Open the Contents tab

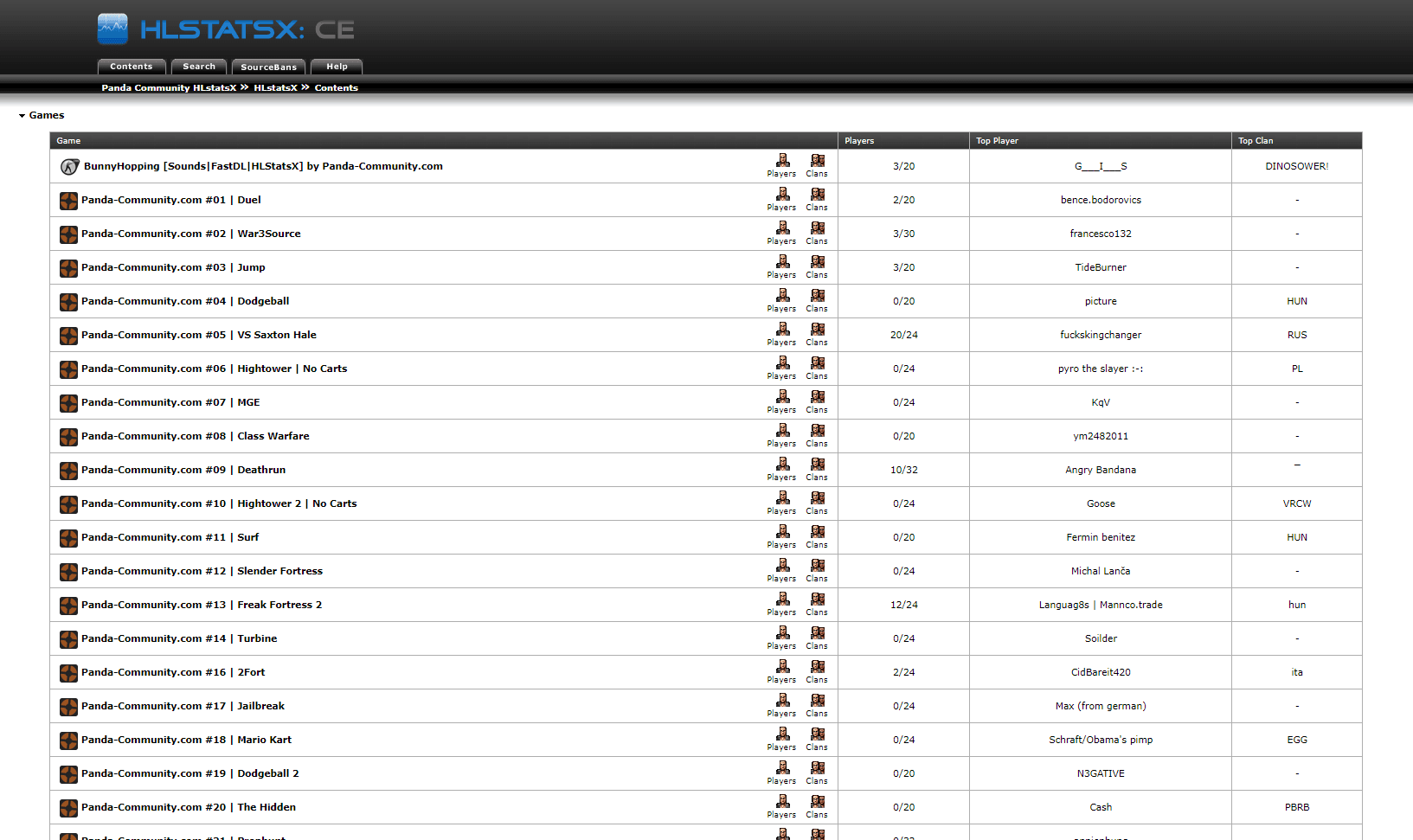132,67
